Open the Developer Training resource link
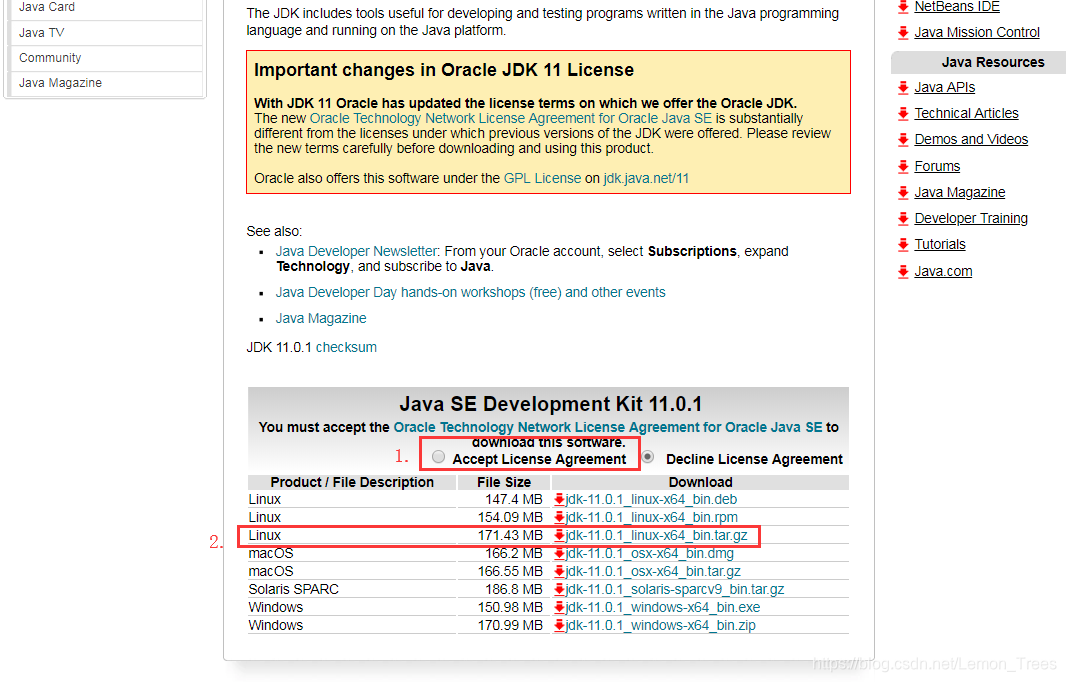Viewport: 1066px width, 682px height. [972, 219]
